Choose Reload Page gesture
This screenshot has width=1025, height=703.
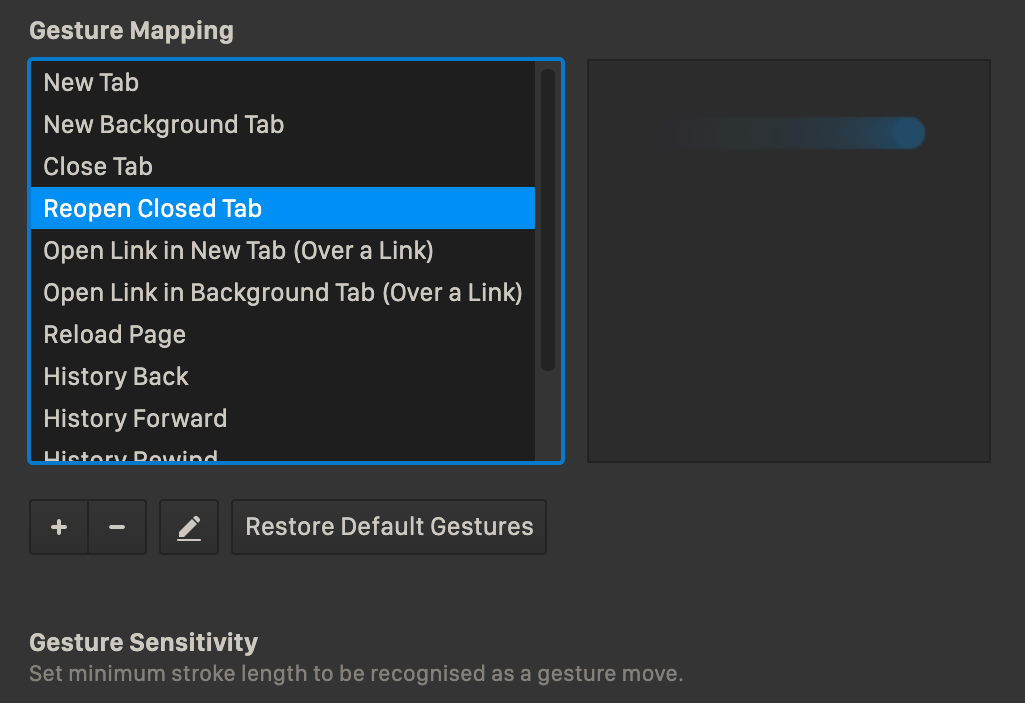(x=283, y=334)
